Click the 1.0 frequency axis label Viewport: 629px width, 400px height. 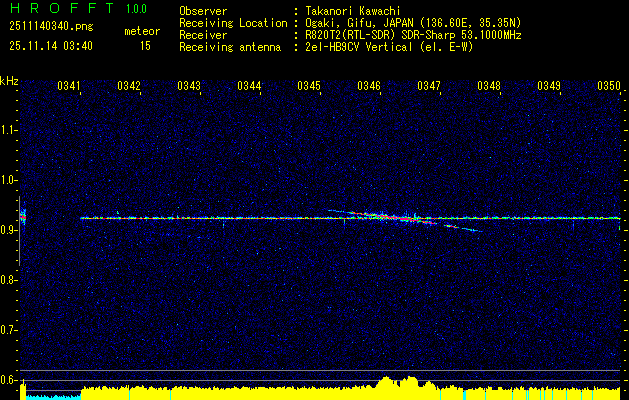click(8, 180)
